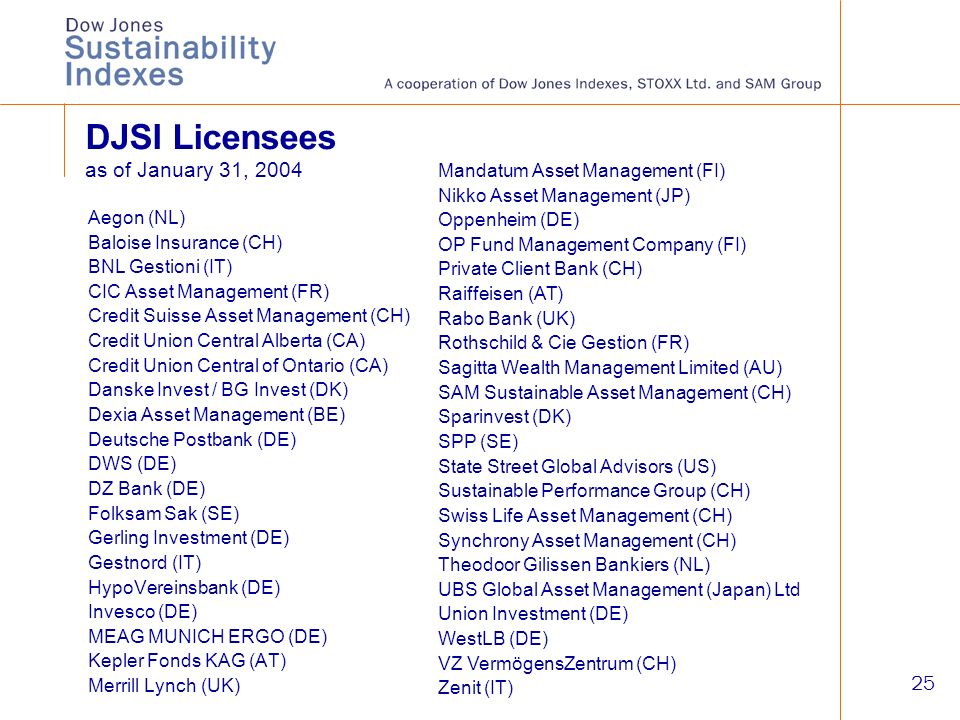Click 'Deutsche Postbank (DE)'
The height and width of the screenshot is (720, 960).
[x=192, y=440]
